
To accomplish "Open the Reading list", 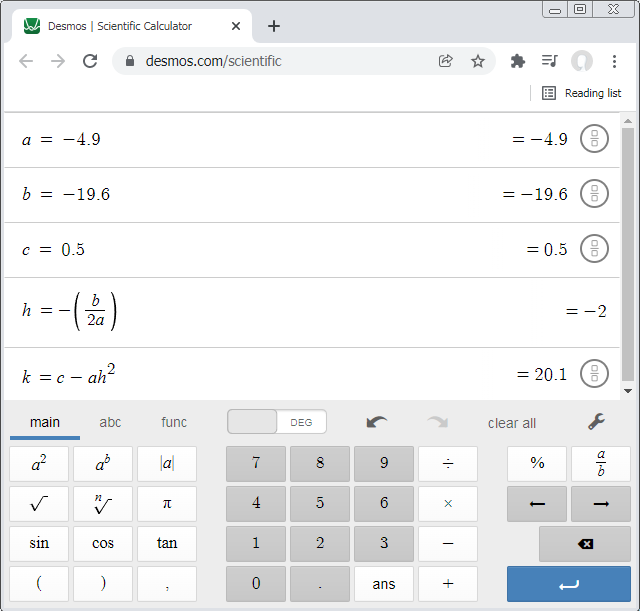I will (582, 93).
